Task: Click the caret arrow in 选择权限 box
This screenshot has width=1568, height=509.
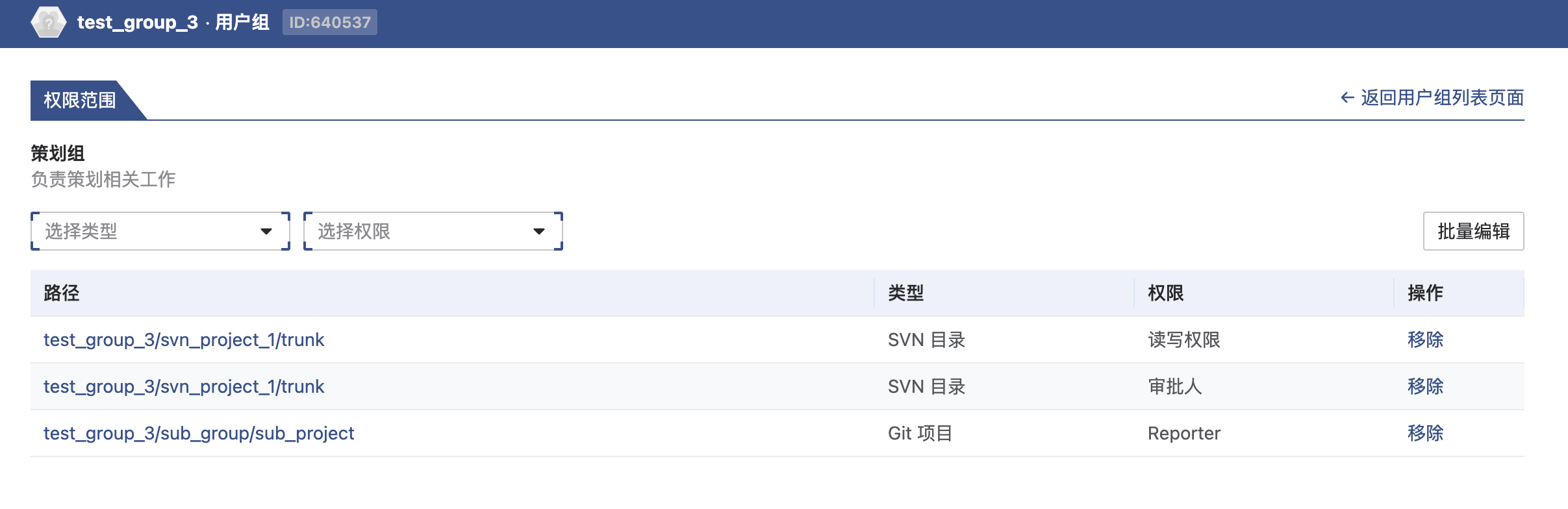Action: click(x=538, y=231)
